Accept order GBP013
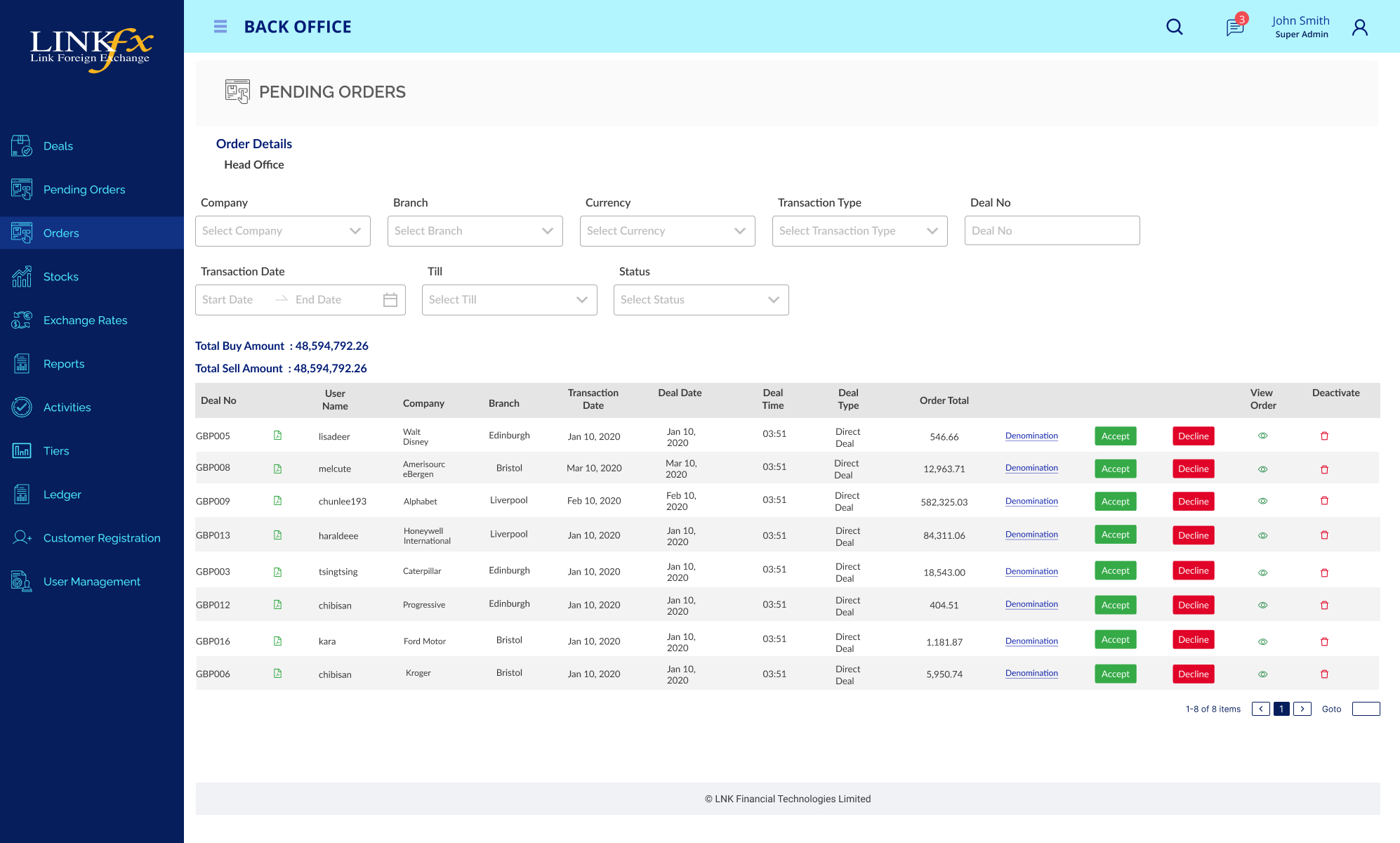The image size is (1400, 843). coord(1116,535)
